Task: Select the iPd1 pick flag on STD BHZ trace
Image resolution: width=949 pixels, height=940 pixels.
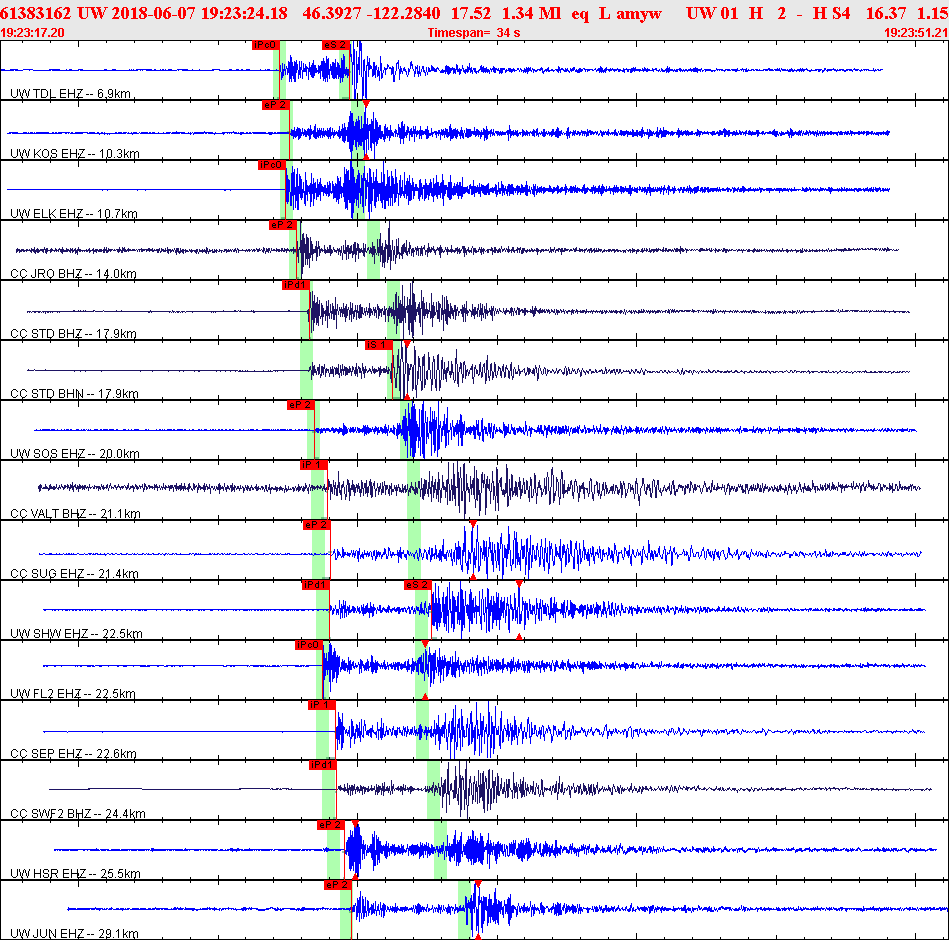Action: point(296,285)
